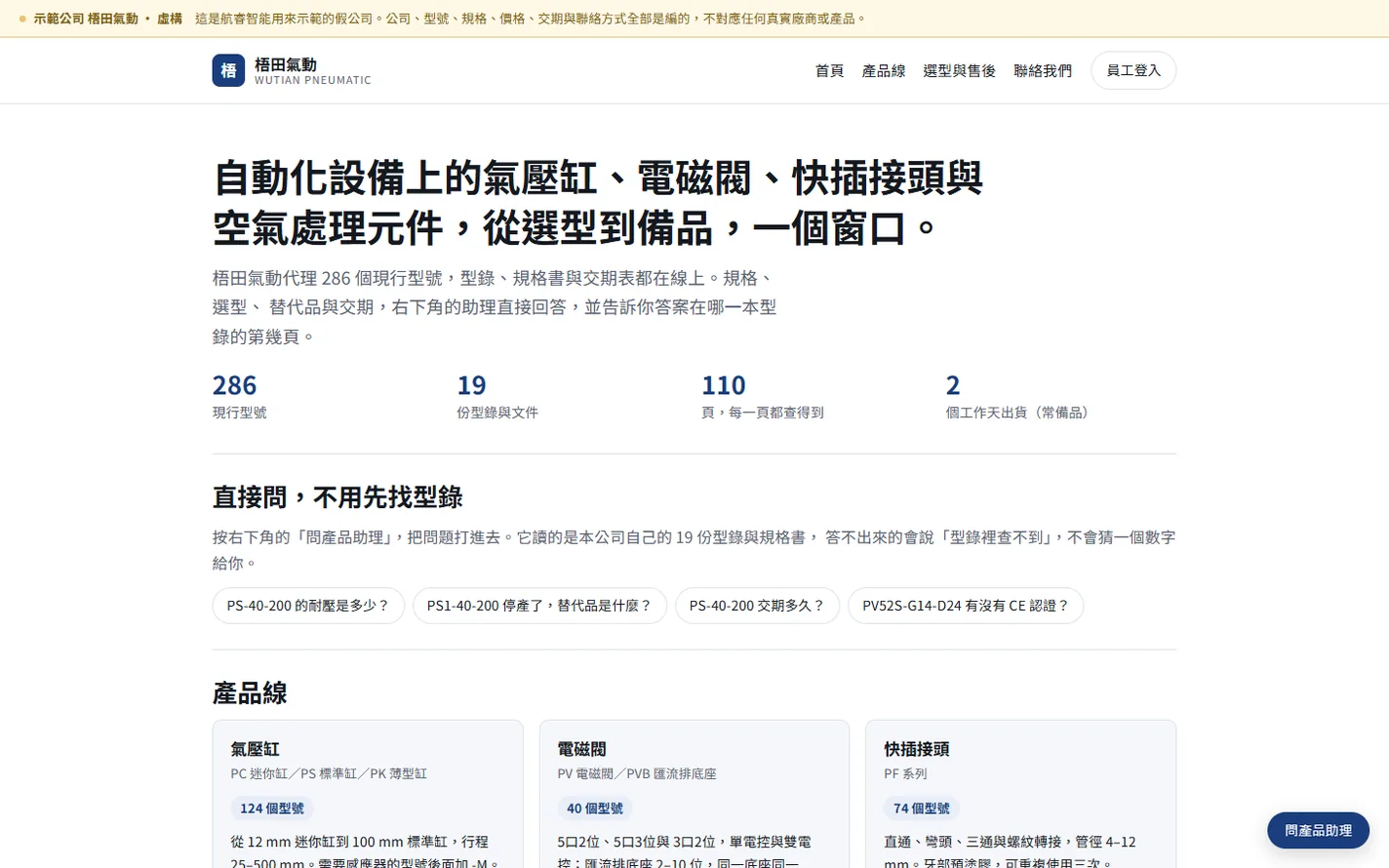Open the 問產品助理 chat button
The height and width of the screenshot is (868, 1389).
[x=1318, y=831]
